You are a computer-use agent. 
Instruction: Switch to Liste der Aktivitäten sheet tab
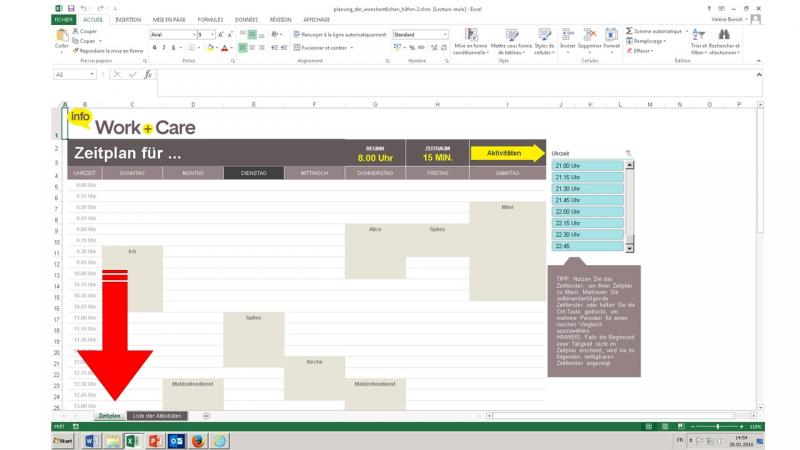pyautogui.click(x=157, y=415)
